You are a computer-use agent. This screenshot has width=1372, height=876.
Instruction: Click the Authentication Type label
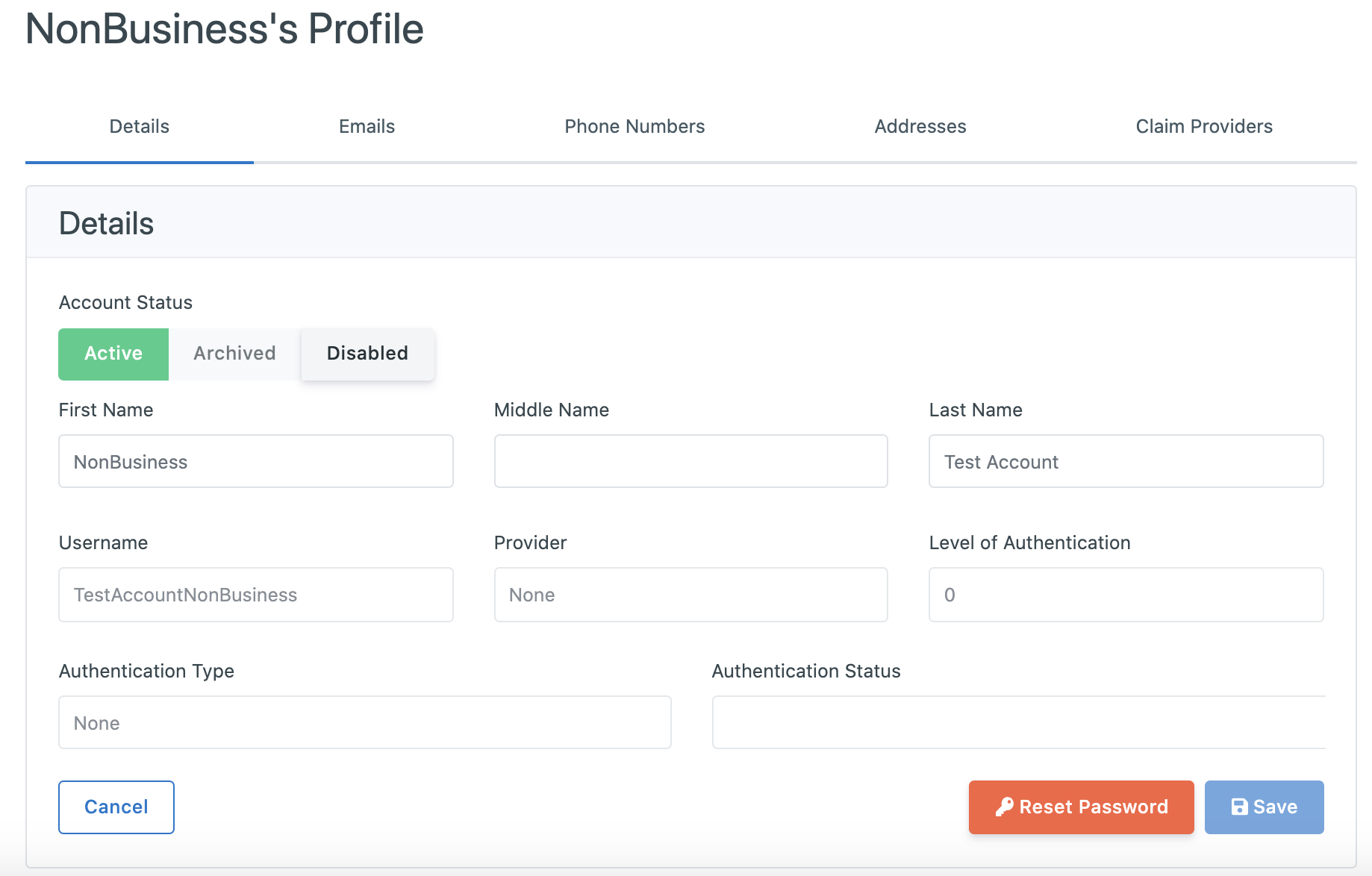coord(146,671)
